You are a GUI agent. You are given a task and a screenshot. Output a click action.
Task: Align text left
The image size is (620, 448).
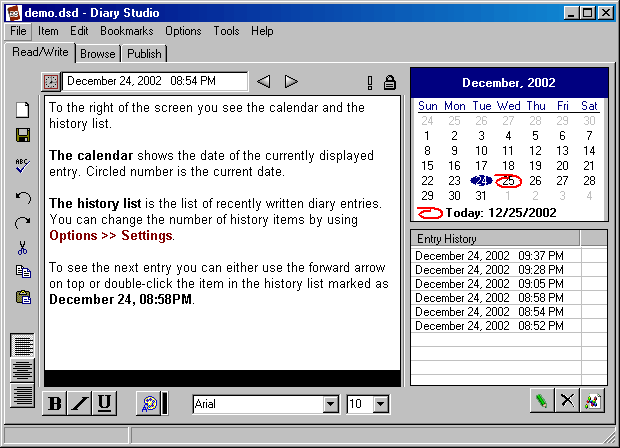coord(23,345)
